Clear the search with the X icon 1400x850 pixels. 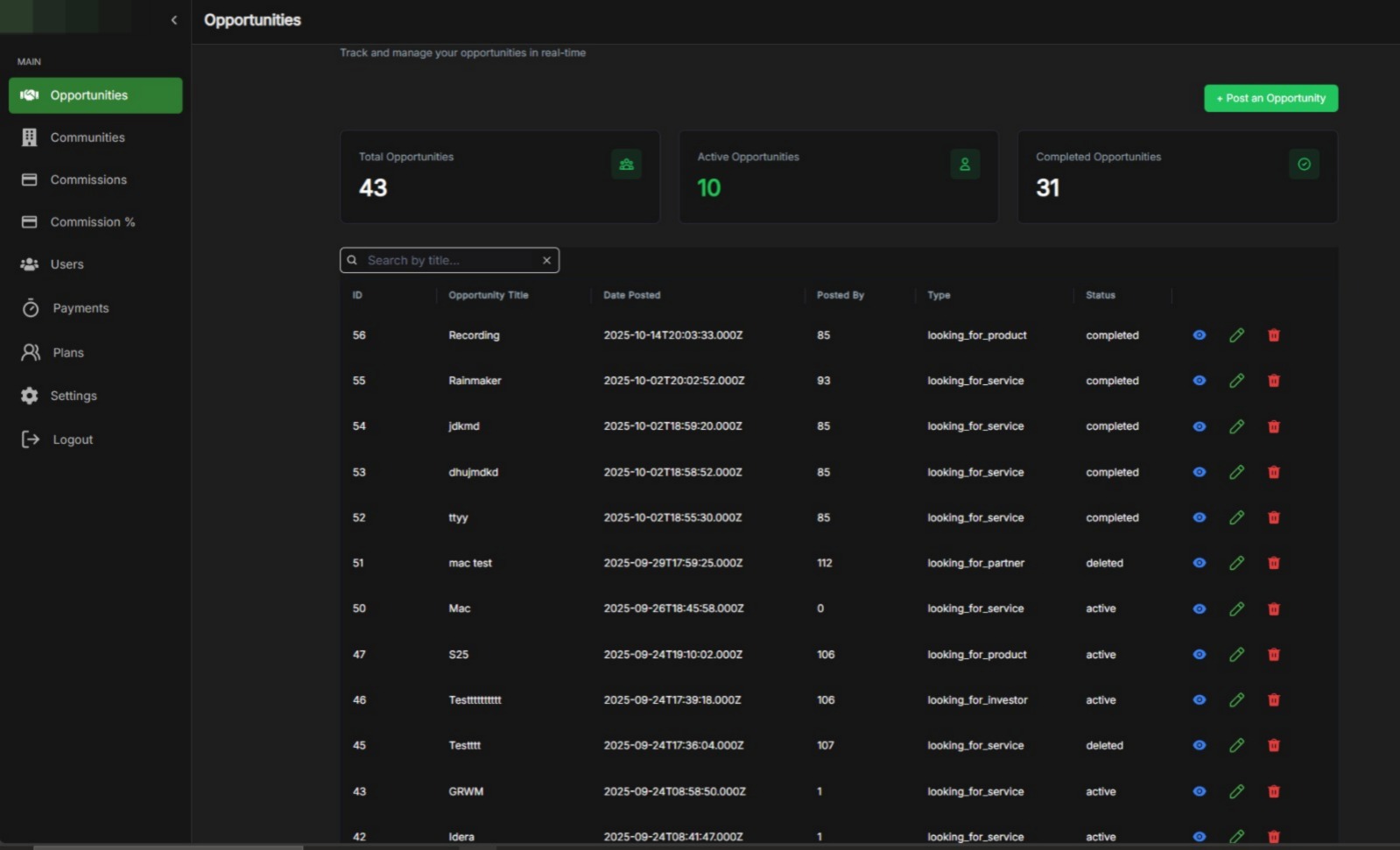(546, 260)
